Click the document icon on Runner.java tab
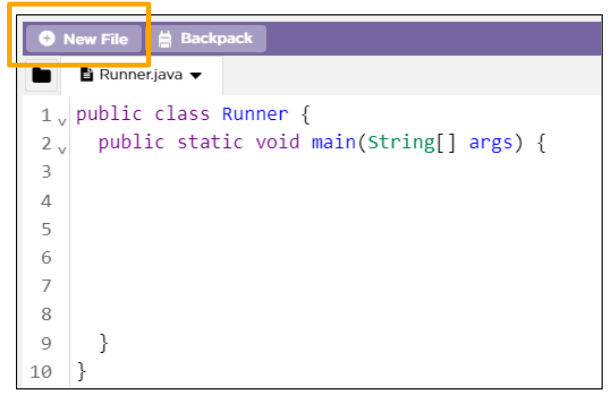Viewport: 613px width, 402px height. tap(86, 75)
